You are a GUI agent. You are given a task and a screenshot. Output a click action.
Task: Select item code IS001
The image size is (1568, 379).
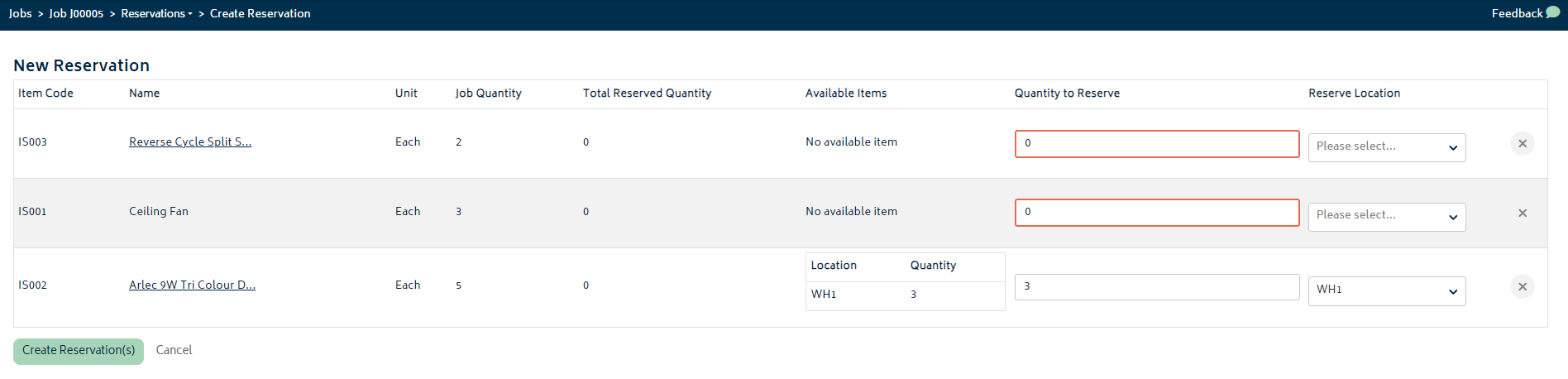point(32,211)
